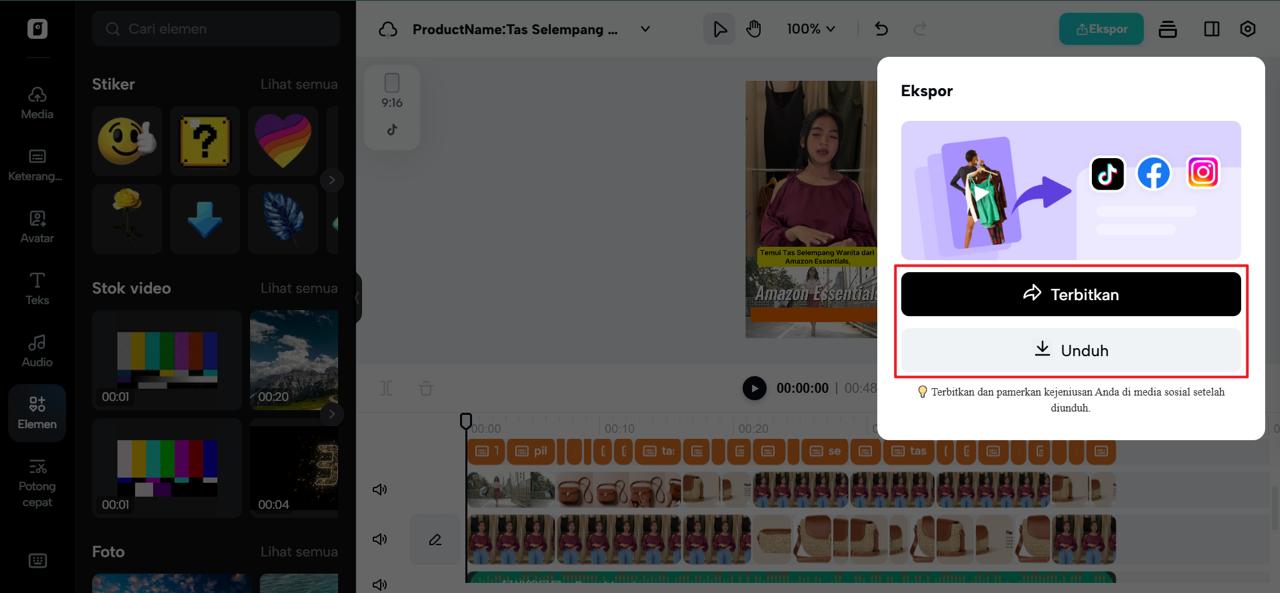Click the Unduh download button
This screenshot has width=1280, height=593.
coord(1070,350)
